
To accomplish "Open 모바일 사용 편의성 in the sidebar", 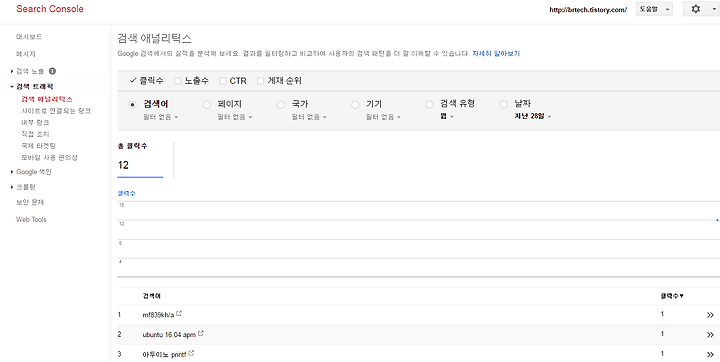I will click(x=50, y=158).
